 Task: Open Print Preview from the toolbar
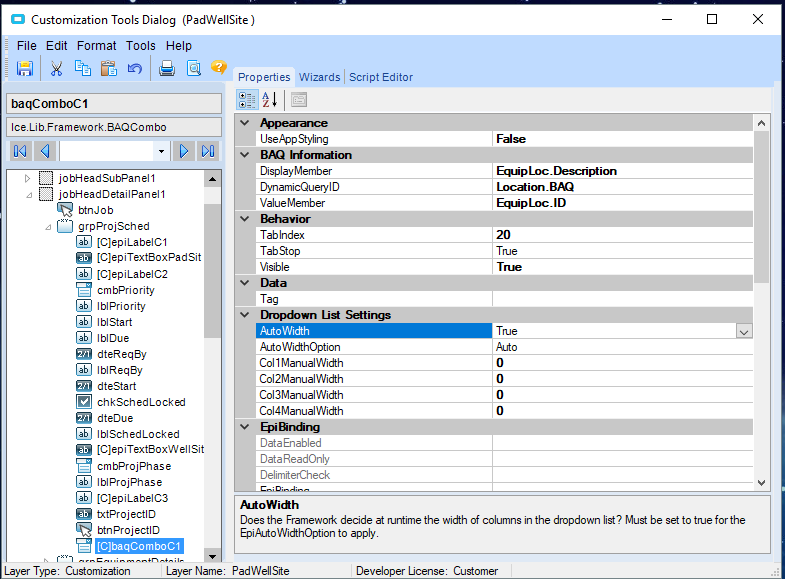pos(193,68)
